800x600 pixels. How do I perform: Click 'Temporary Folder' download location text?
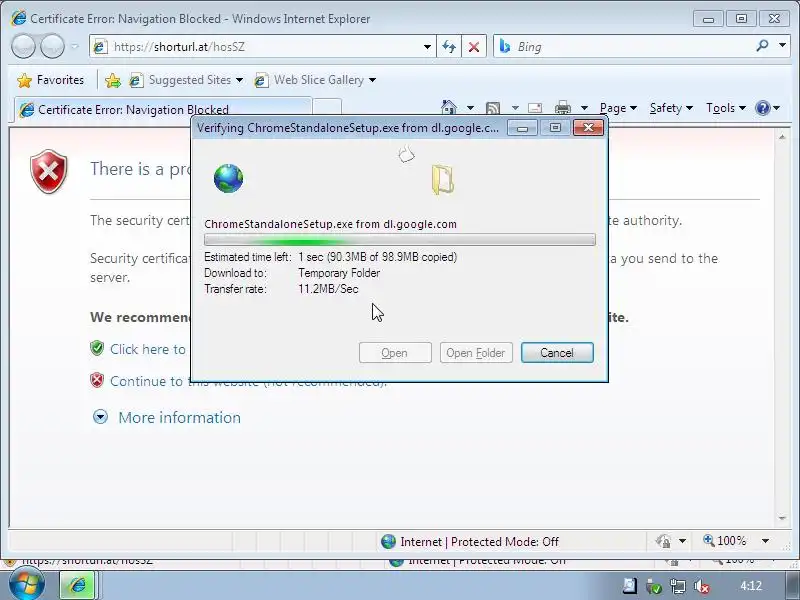[339, 273]
